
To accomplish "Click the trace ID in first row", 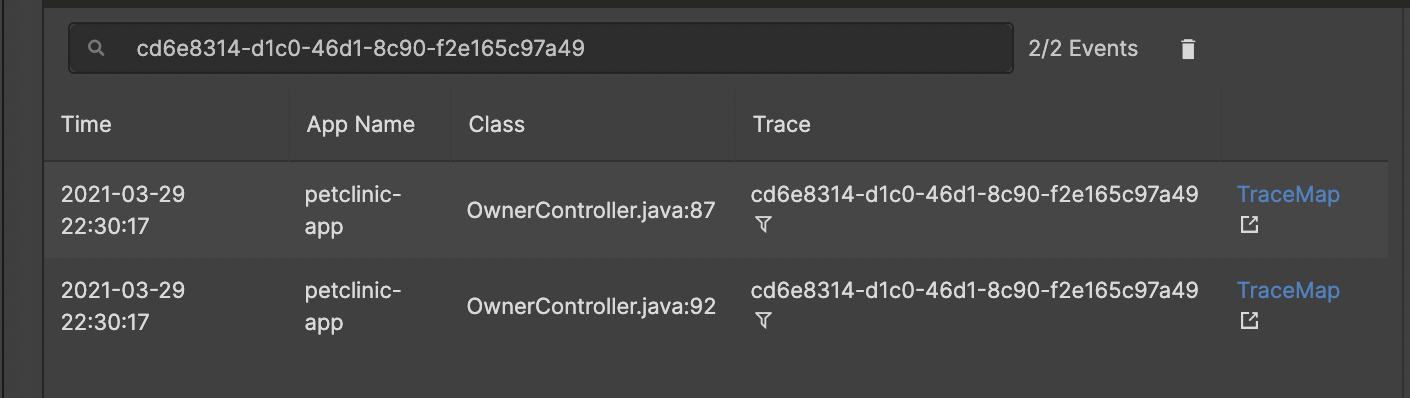I will [x=975, y=194].
